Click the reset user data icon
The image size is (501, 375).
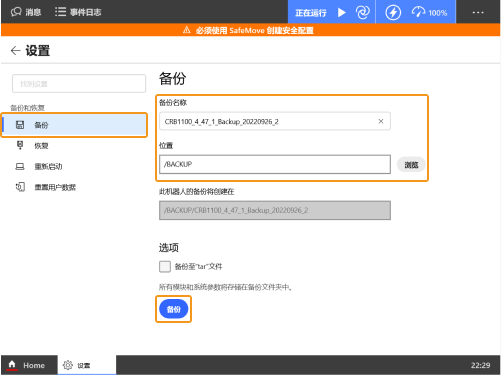click(x=20, y=187)
